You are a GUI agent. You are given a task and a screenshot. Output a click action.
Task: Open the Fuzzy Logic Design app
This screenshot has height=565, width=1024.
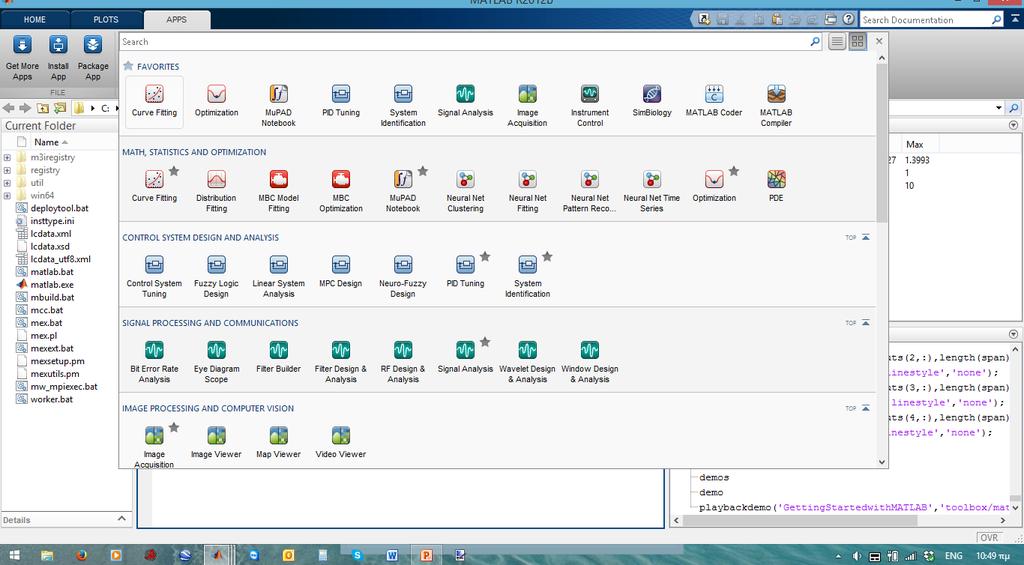click(216, 276)
